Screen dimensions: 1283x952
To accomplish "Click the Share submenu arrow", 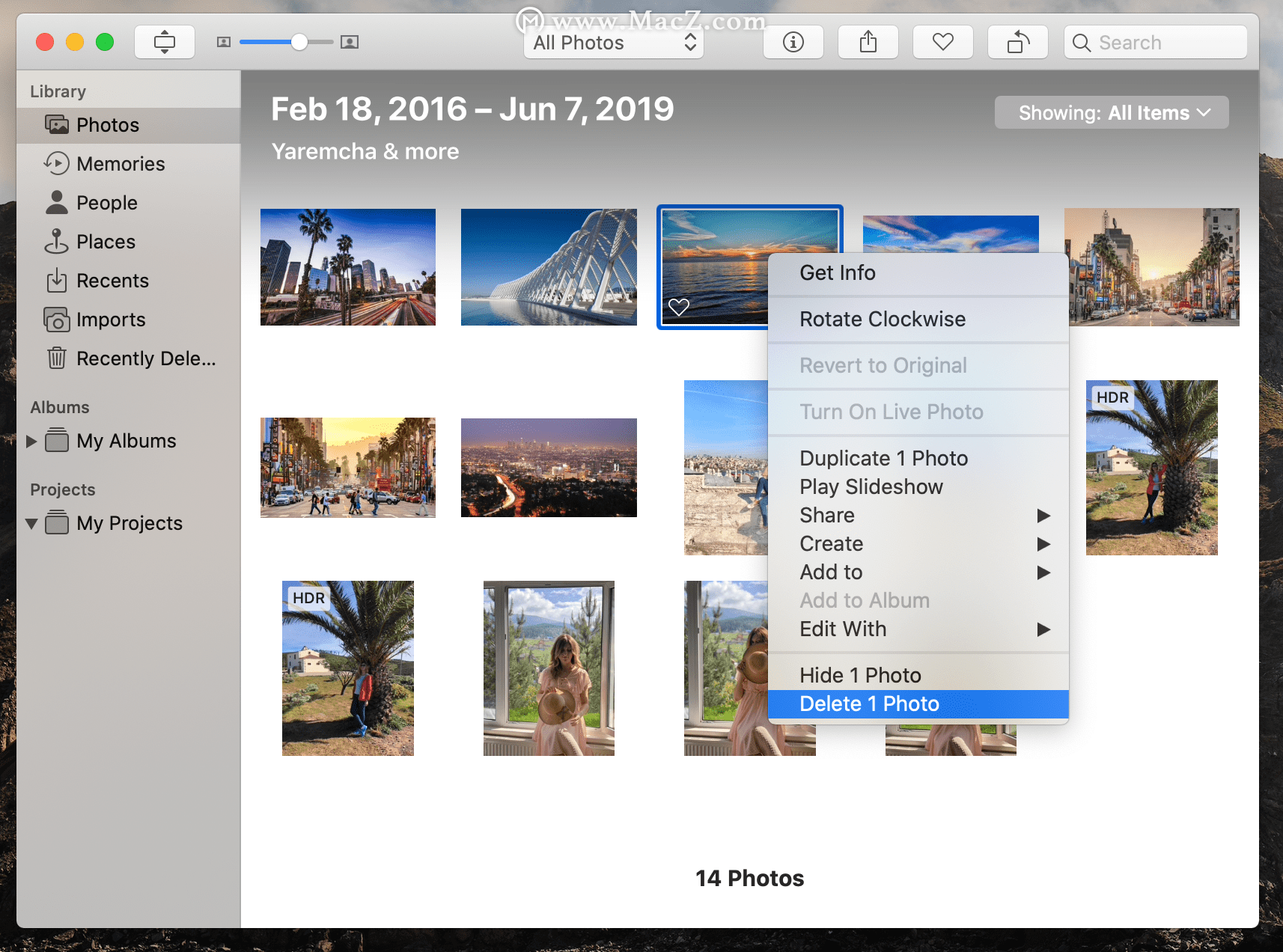I will point(1043,516).
